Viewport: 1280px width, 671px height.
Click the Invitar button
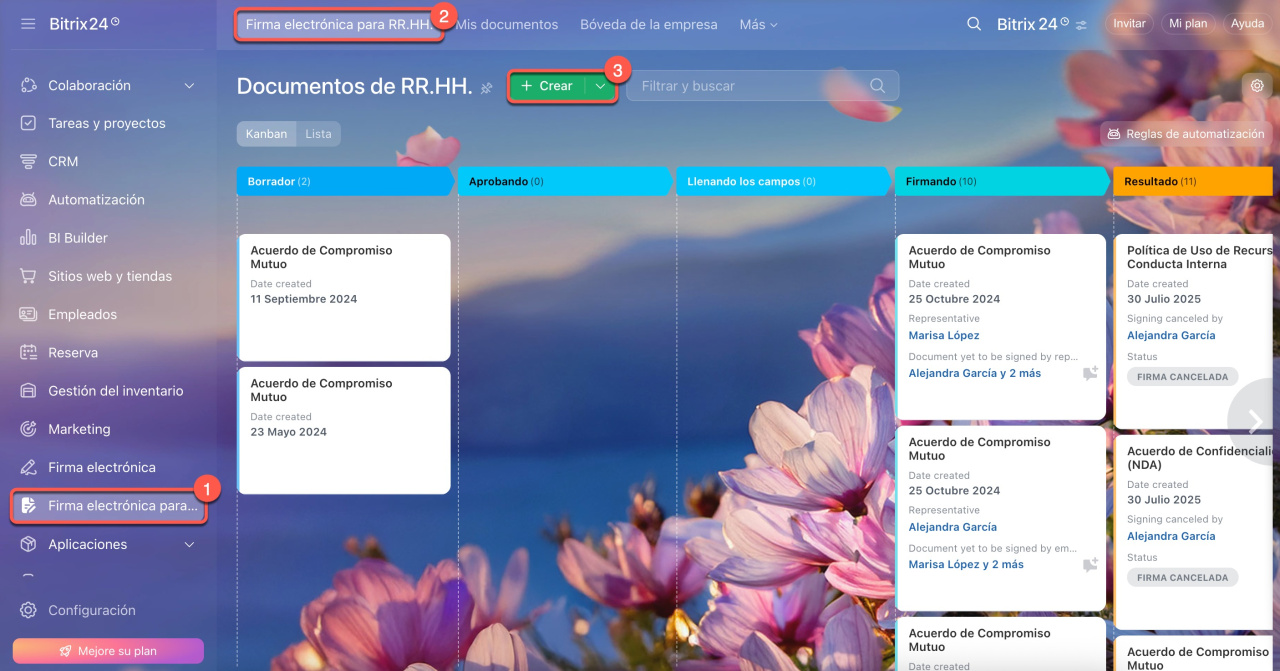1129,24
